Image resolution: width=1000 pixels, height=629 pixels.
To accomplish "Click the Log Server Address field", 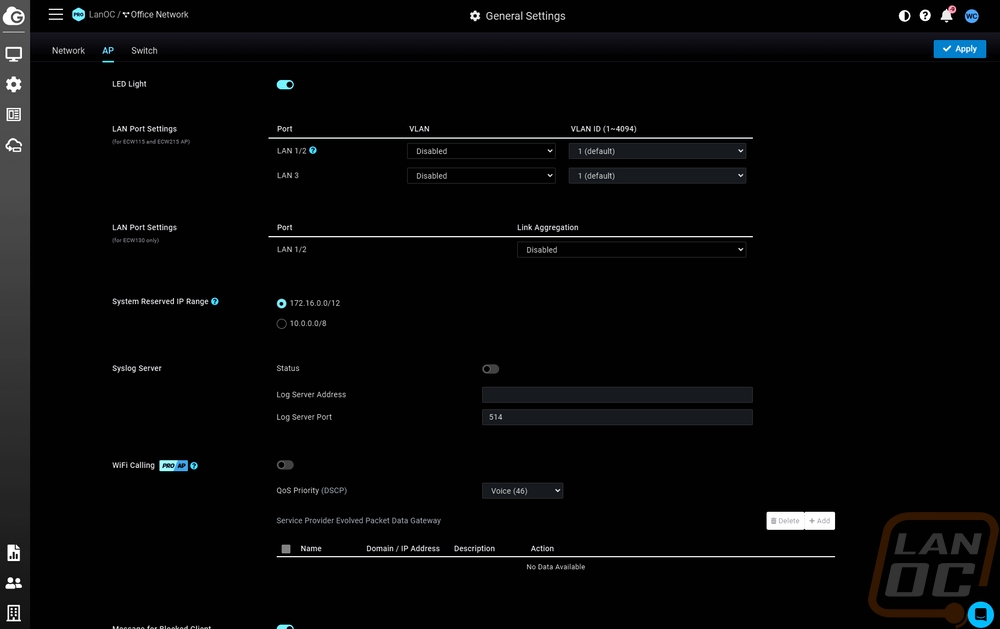I will (617, 395).
